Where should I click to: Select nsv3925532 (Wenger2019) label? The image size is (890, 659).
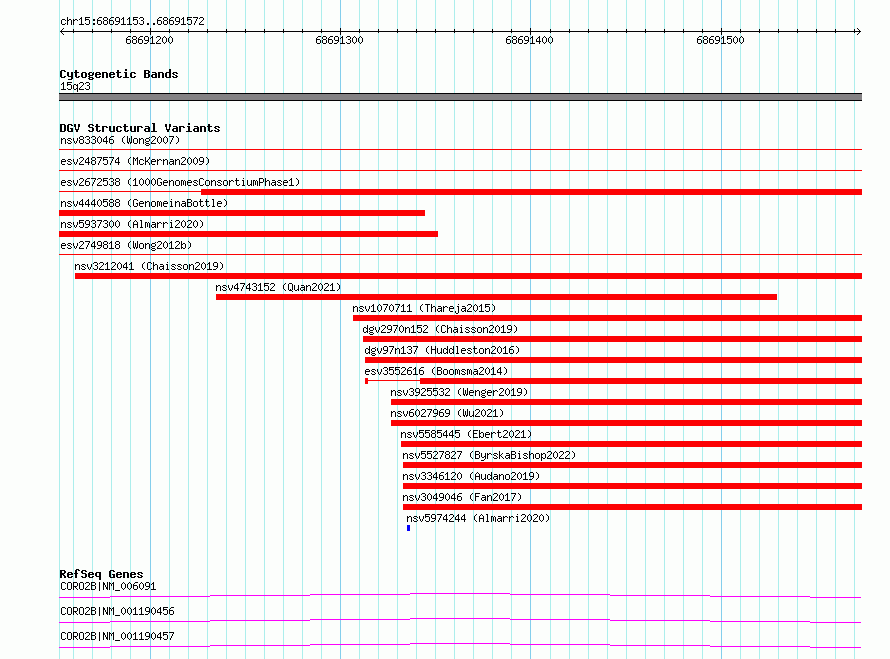coord(459,392)
